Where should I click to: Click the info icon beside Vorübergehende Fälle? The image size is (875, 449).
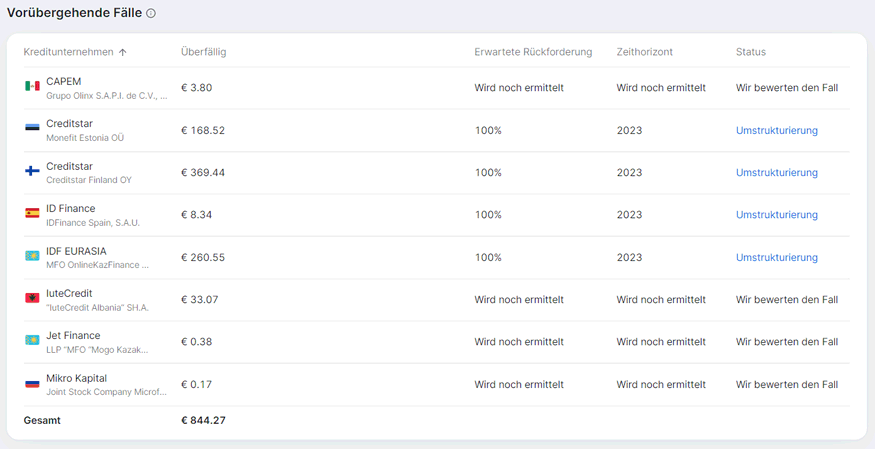coord(151,13)
